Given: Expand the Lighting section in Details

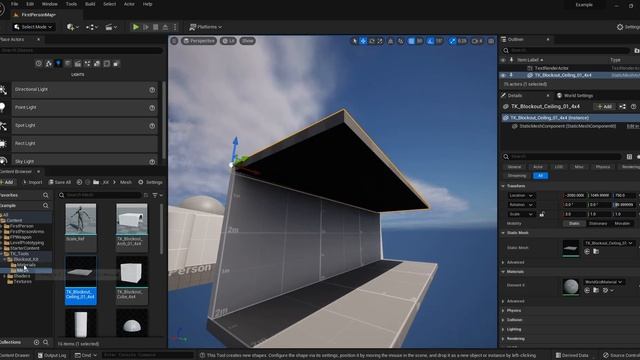Looking at the screenshot, I should point(503,329).
